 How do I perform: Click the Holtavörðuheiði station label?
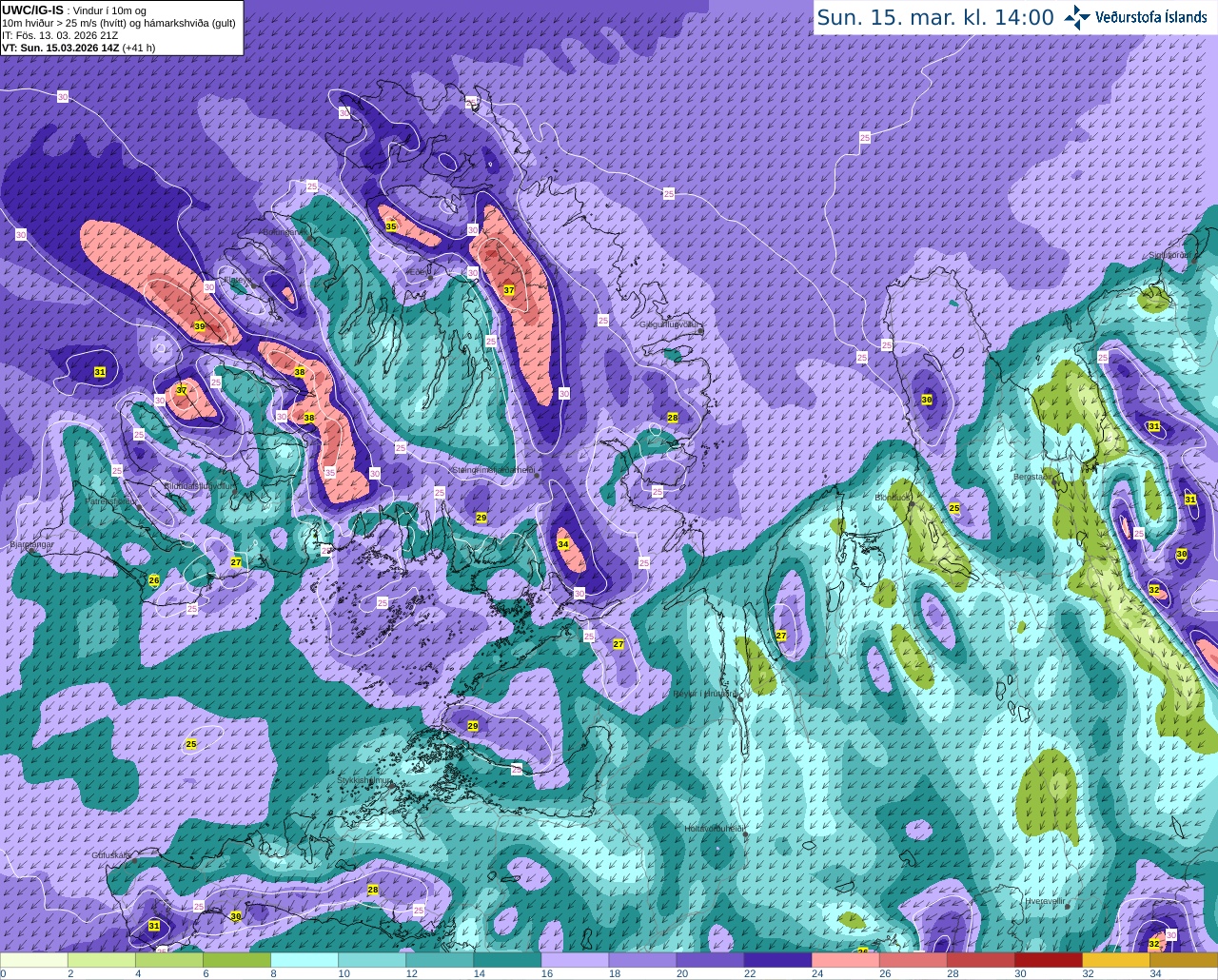point(714,828)
